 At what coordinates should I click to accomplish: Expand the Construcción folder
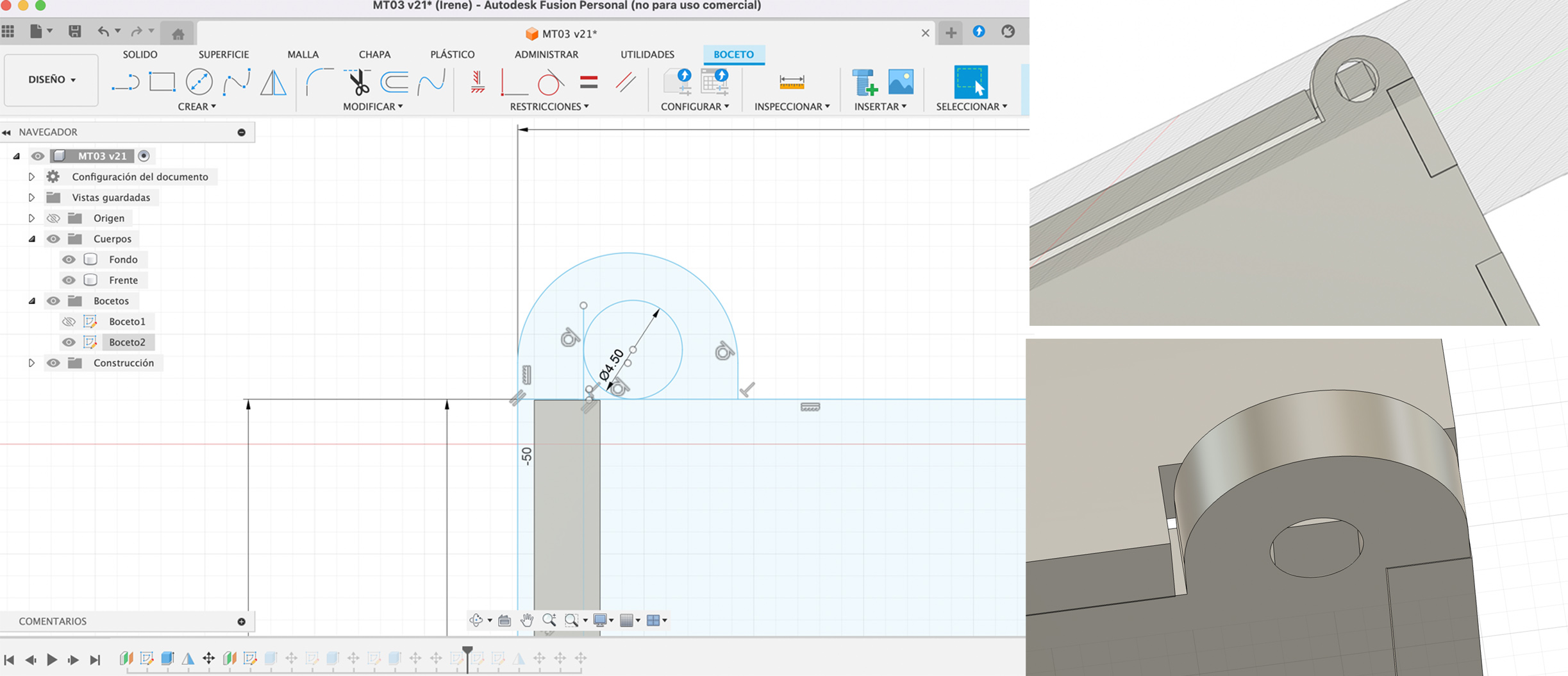coord(31,363)
